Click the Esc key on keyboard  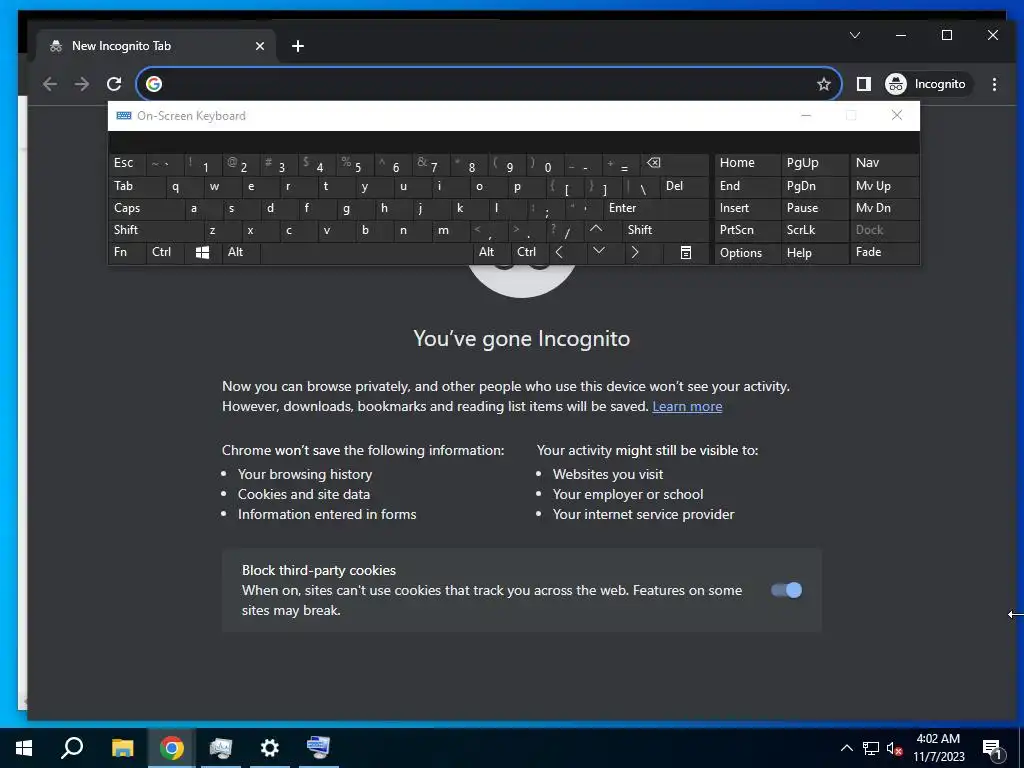pyautogui.click(x=127, y=164)
